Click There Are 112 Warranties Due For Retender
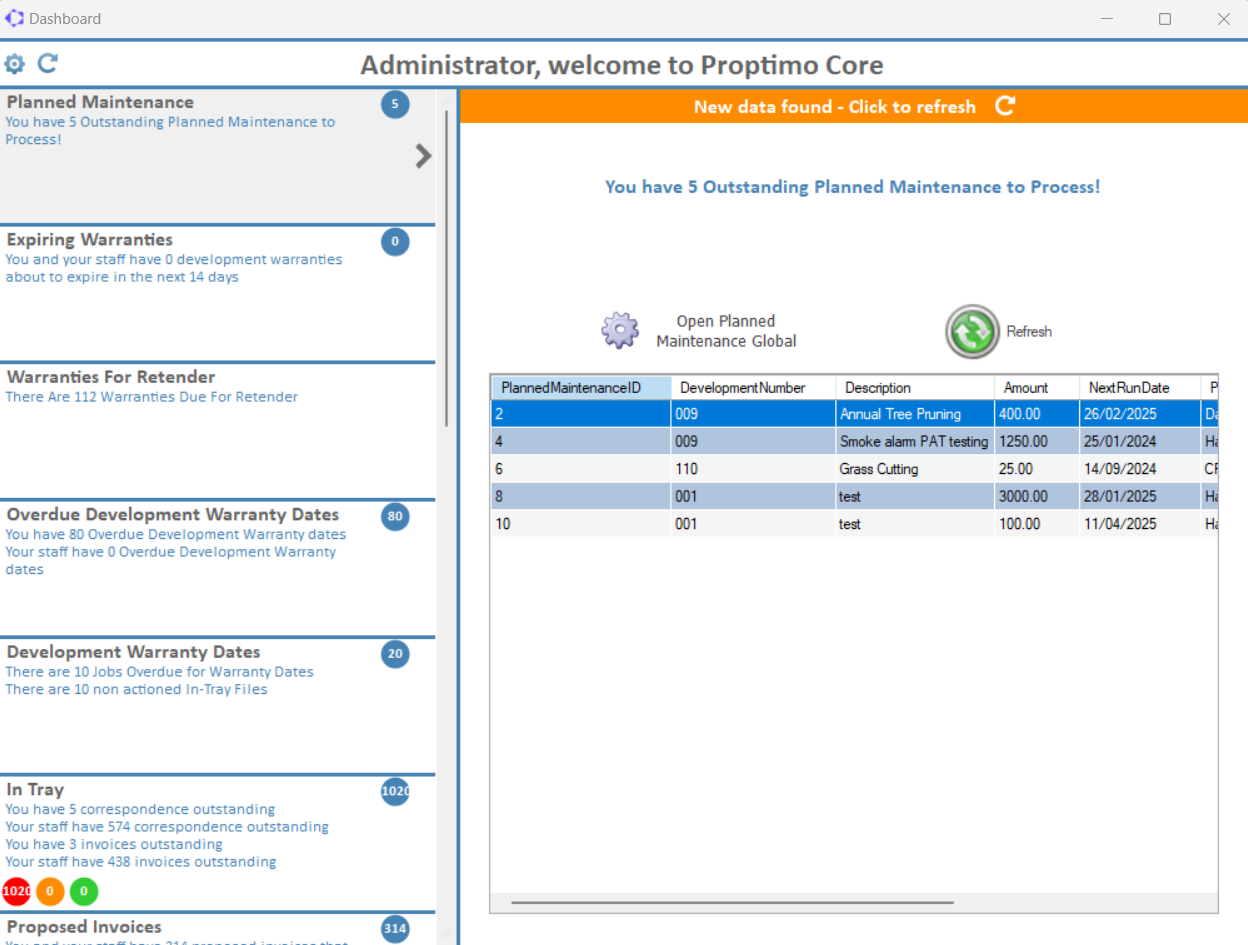1248x945 pixels. click(x=152, y=397)
